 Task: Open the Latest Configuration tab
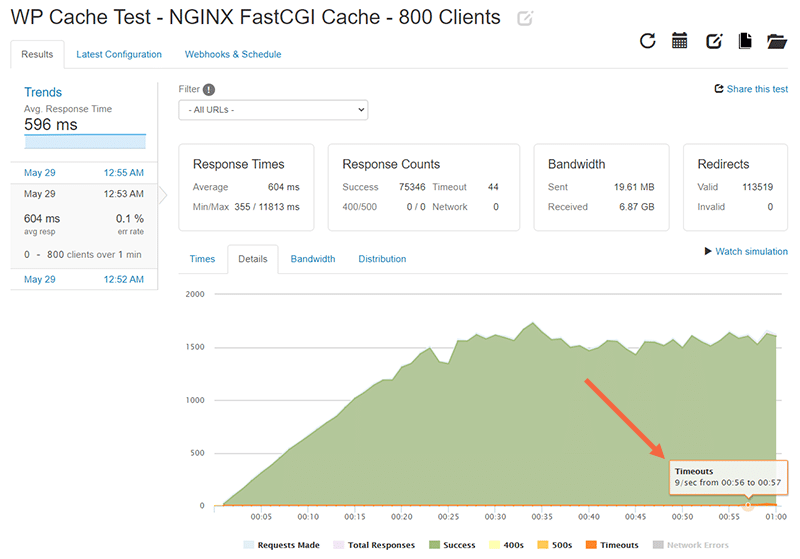pyautogui.click(x=119, y=54)
